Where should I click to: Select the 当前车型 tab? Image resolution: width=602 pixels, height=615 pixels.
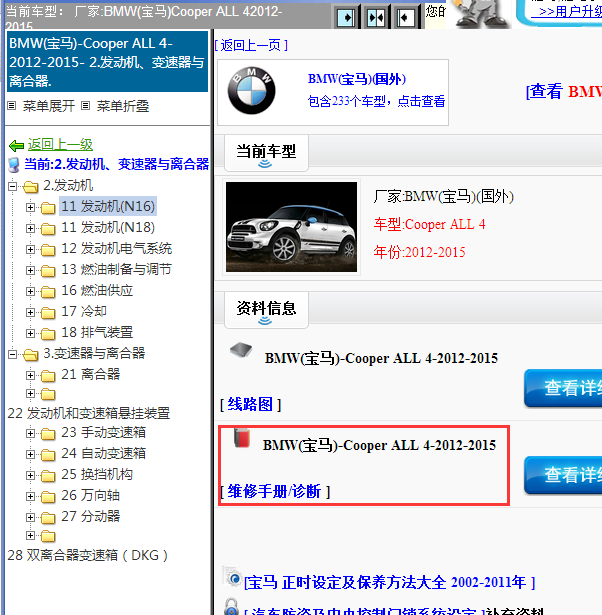tap(266, 153)
